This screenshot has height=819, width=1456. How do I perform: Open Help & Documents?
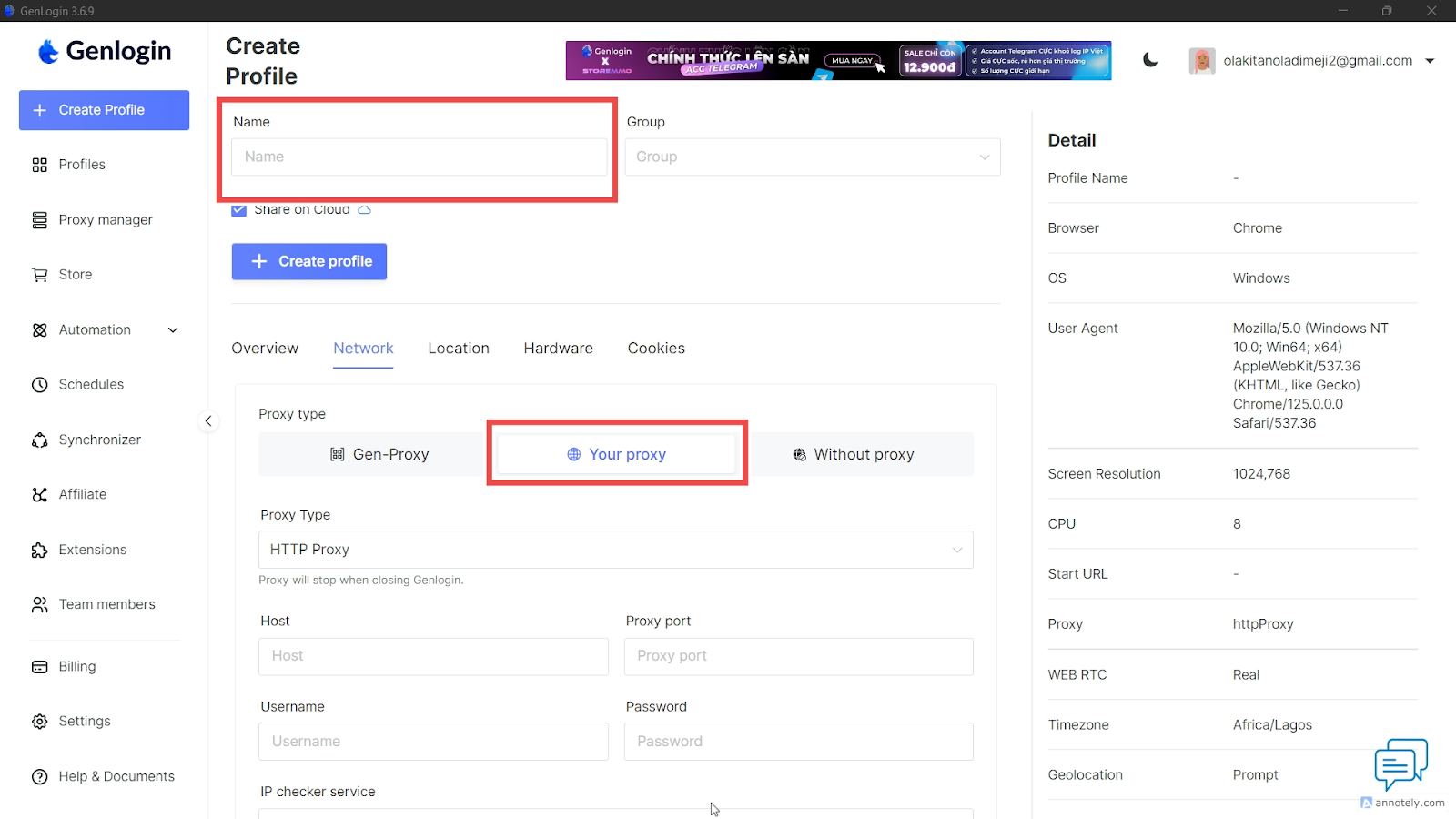coord(116,777)
